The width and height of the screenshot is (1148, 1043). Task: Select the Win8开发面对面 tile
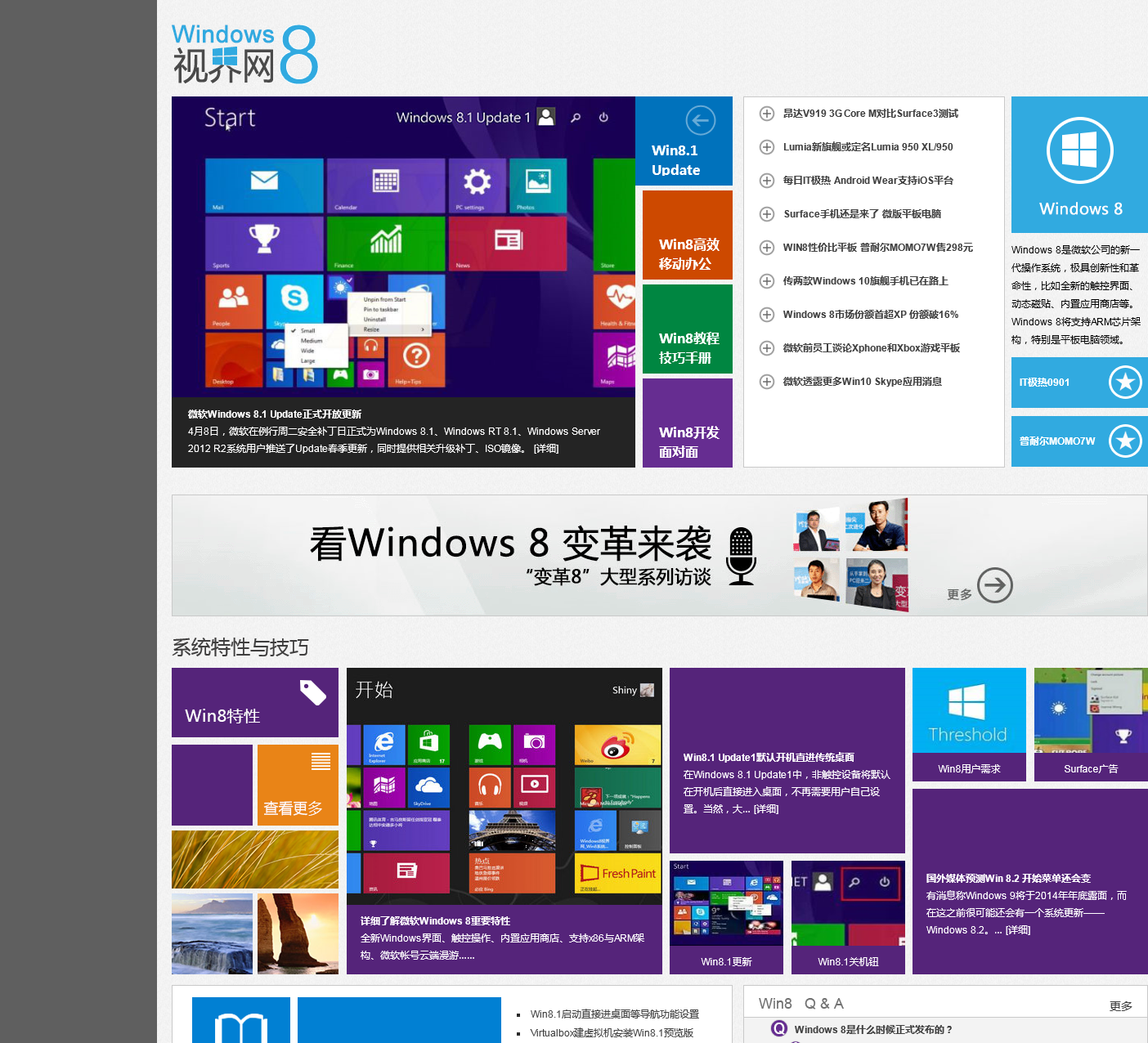coord(688,423)
